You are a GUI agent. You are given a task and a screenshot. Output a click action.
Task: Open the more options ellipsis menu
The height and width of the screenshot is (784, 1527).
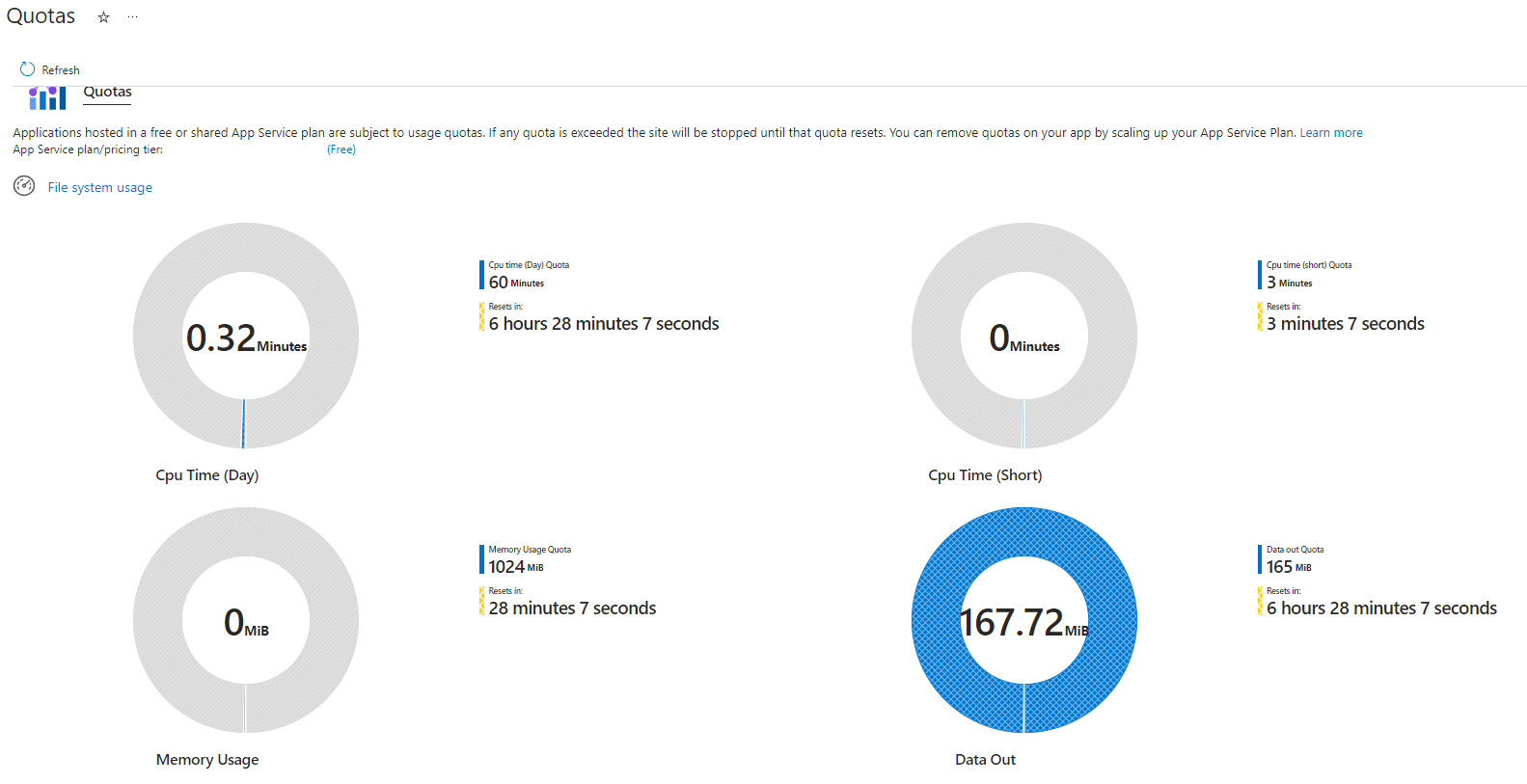(132, 17)
